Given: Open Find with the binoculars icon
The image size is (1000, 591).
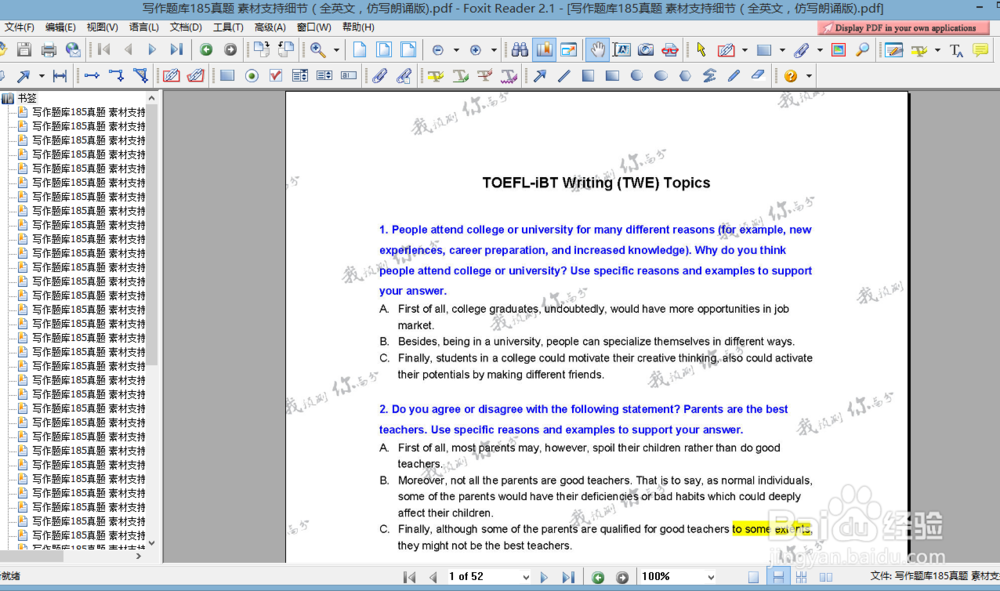Looking at the screenshot, I should [520, 50].
